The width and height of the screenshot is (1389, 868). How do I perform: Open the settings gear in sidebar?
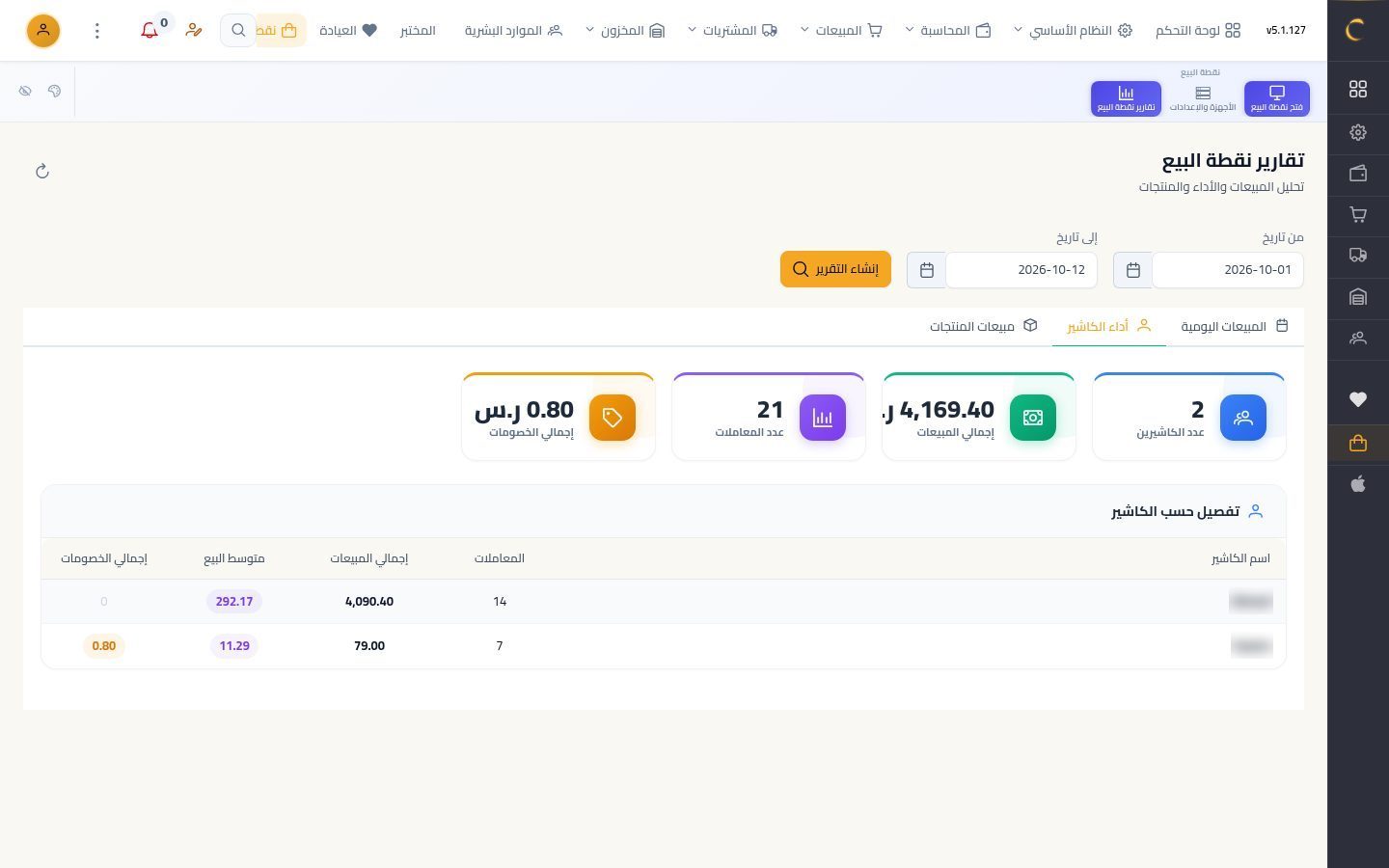1358,132
